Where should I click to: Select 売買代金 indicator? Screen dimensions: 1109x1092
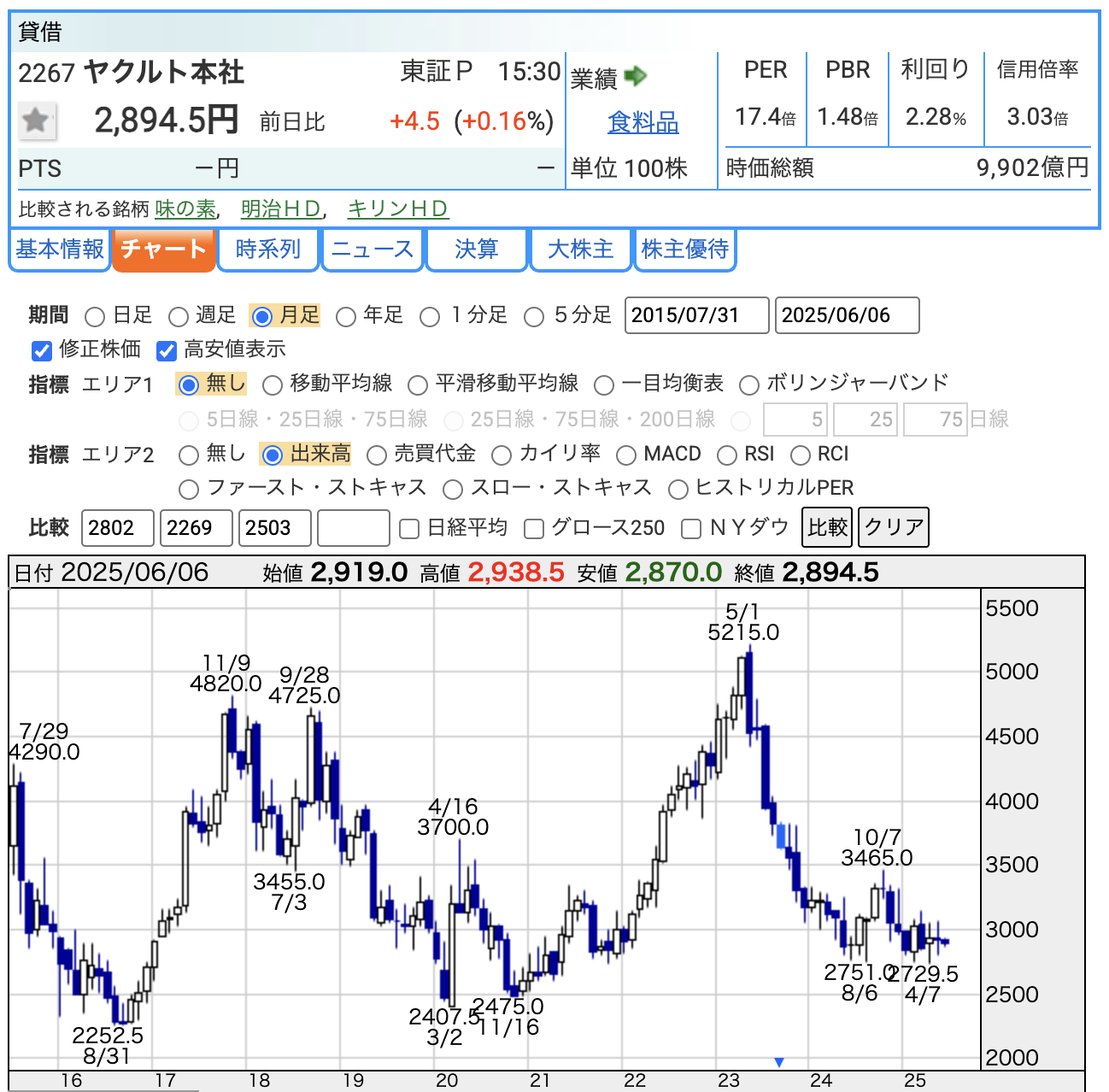(x=376, y=455)
